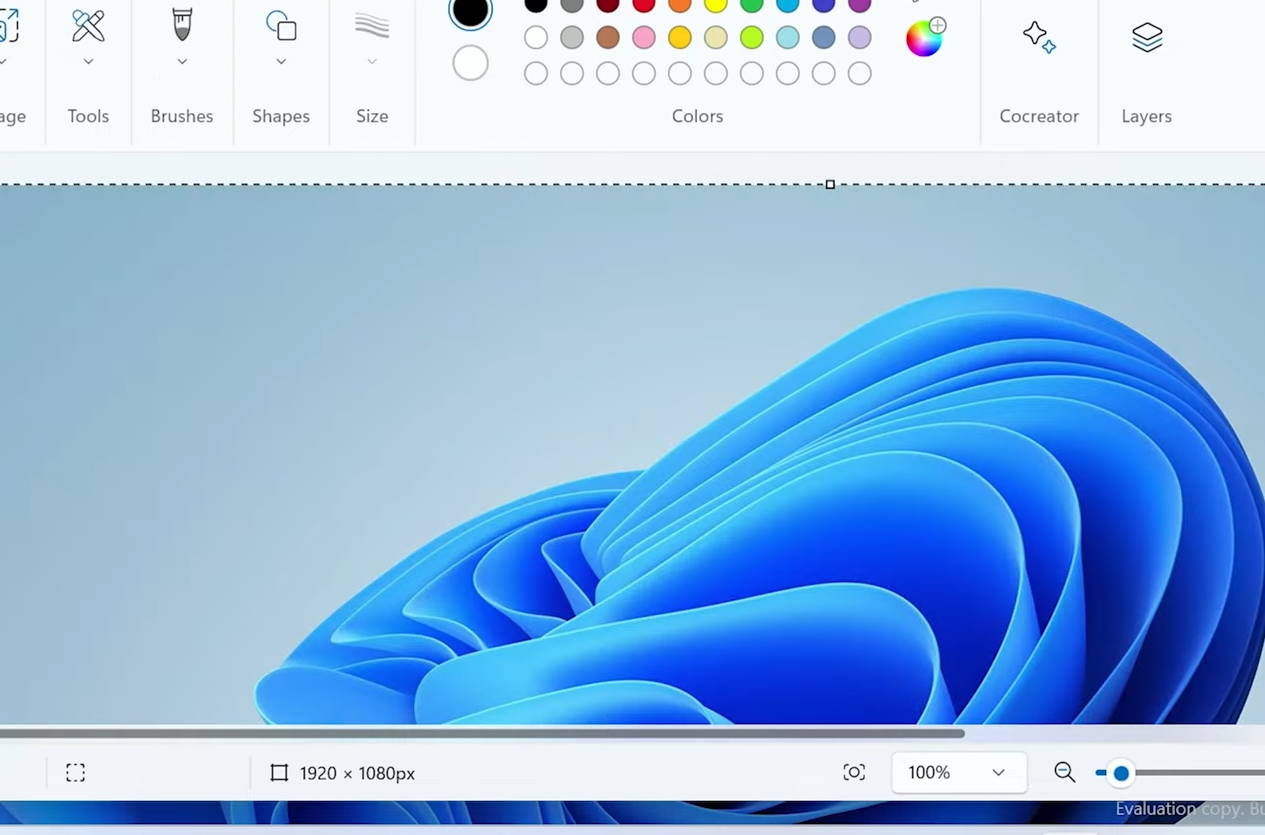Select Color 1 swatch (black)

[x=470, y=13]
